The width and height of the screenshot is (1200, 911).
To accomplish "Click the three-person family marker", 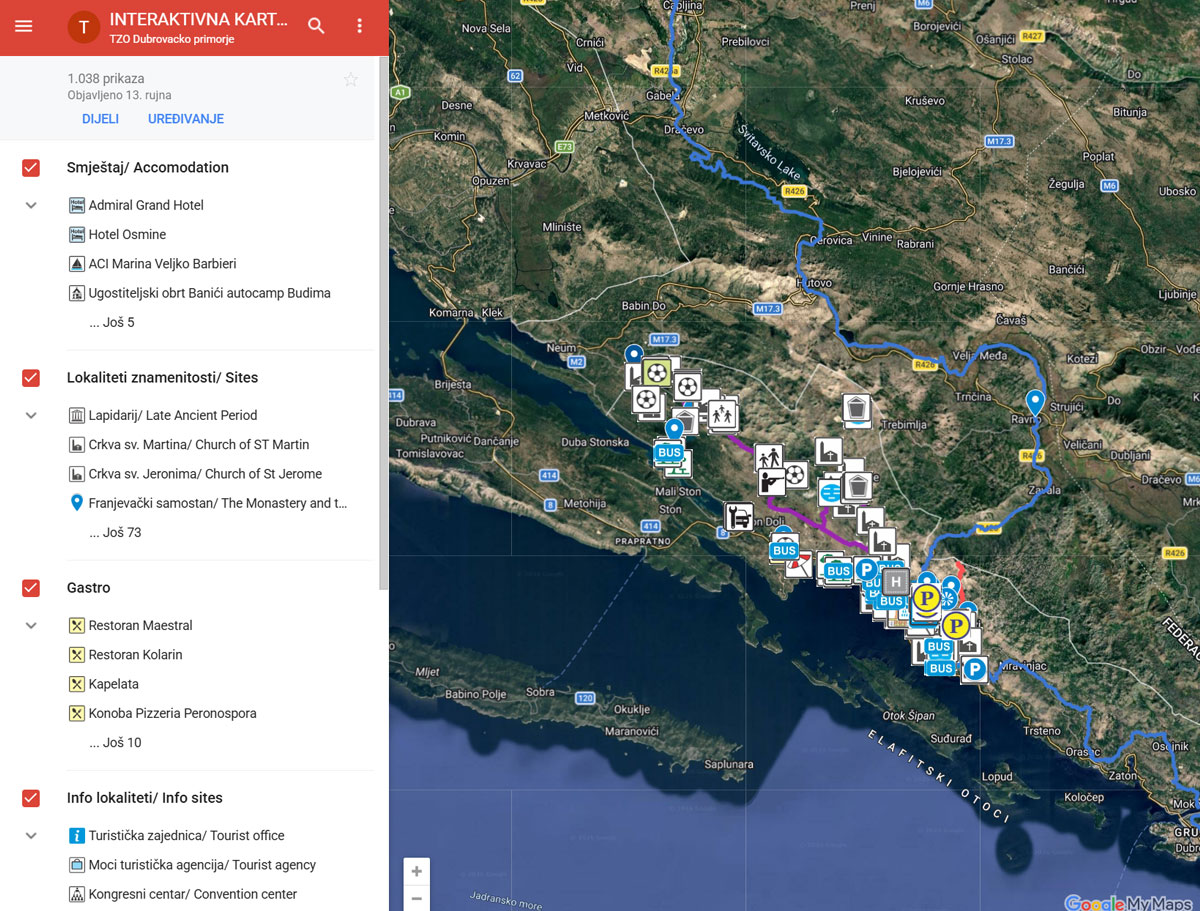I will pos(723,412).
